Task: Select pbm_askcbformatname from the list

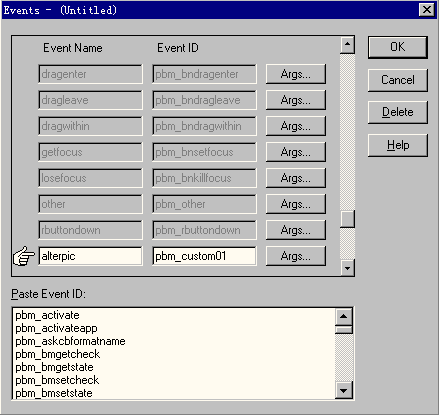Action: coord(70,341)
